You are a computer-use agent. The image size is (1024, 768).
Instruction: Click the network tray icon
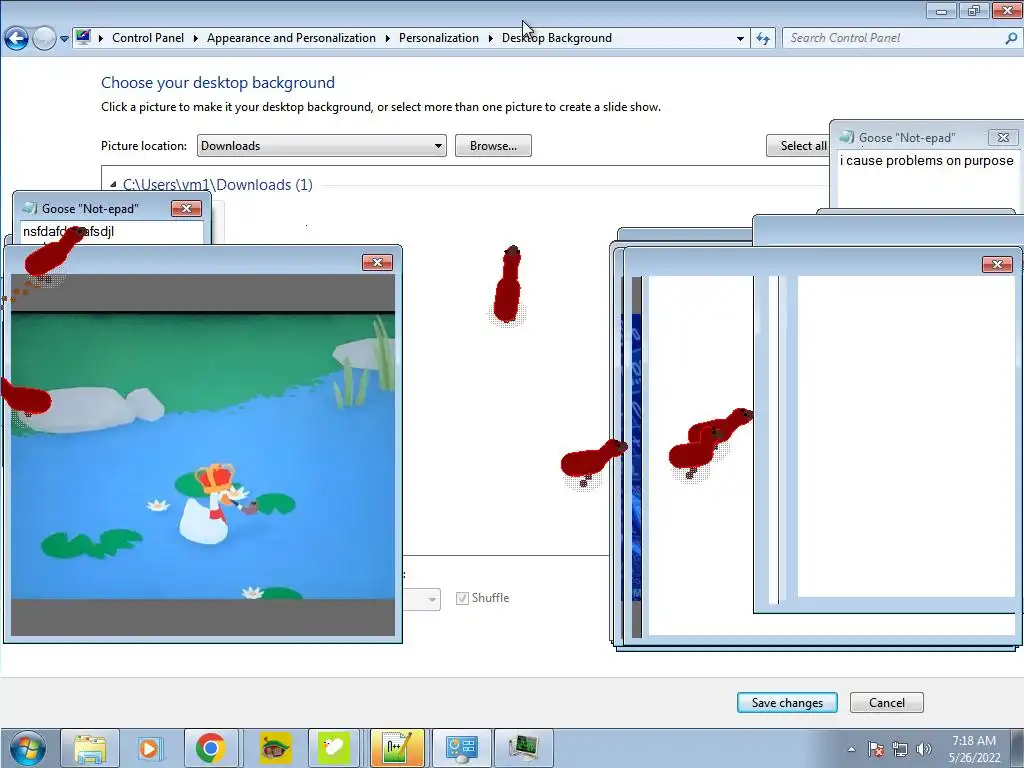pos(900,749)
